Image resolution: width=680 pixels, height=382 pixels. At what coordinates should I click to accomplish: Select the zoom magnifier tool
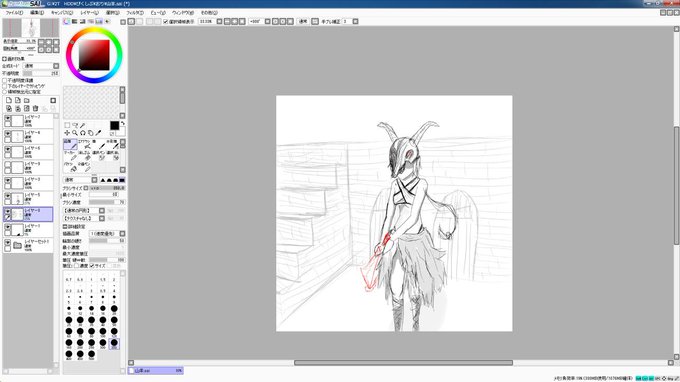click(x=75, y=133)
